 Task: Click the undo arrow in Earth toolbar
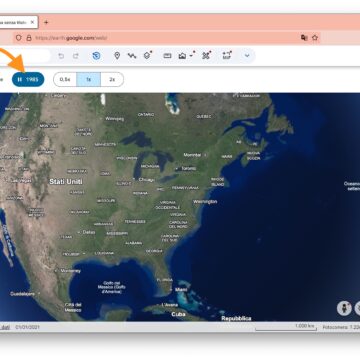coord(61,56)
